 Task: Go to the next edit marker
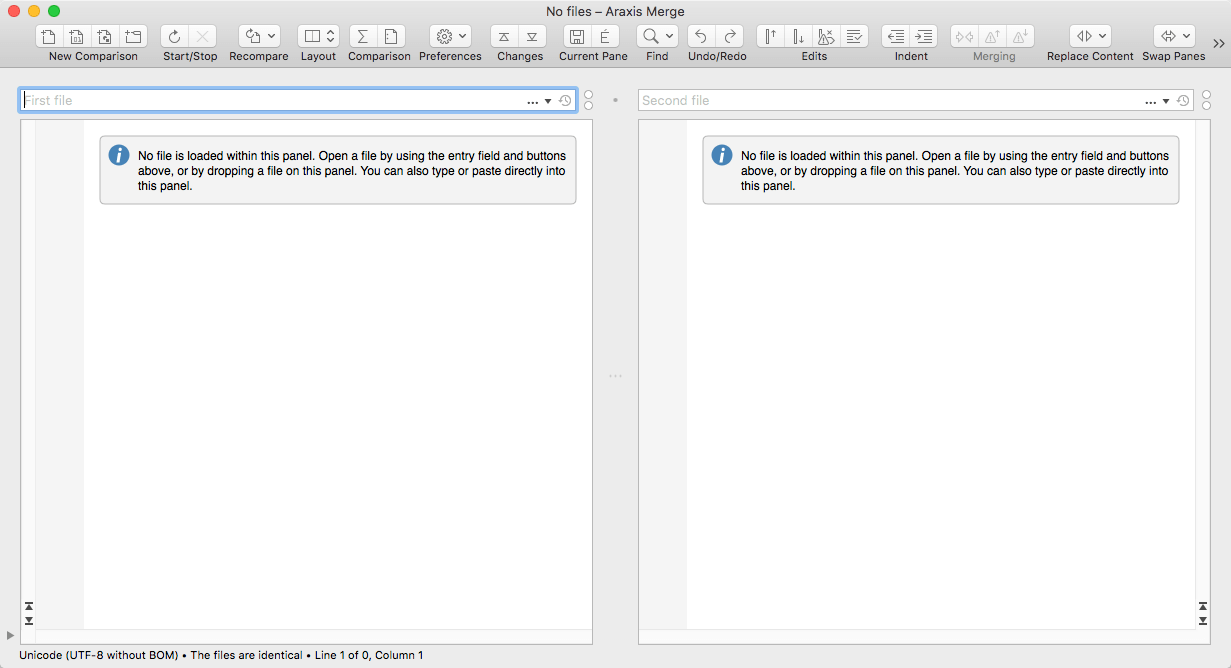pyautogui.click(x=799, y=36)
